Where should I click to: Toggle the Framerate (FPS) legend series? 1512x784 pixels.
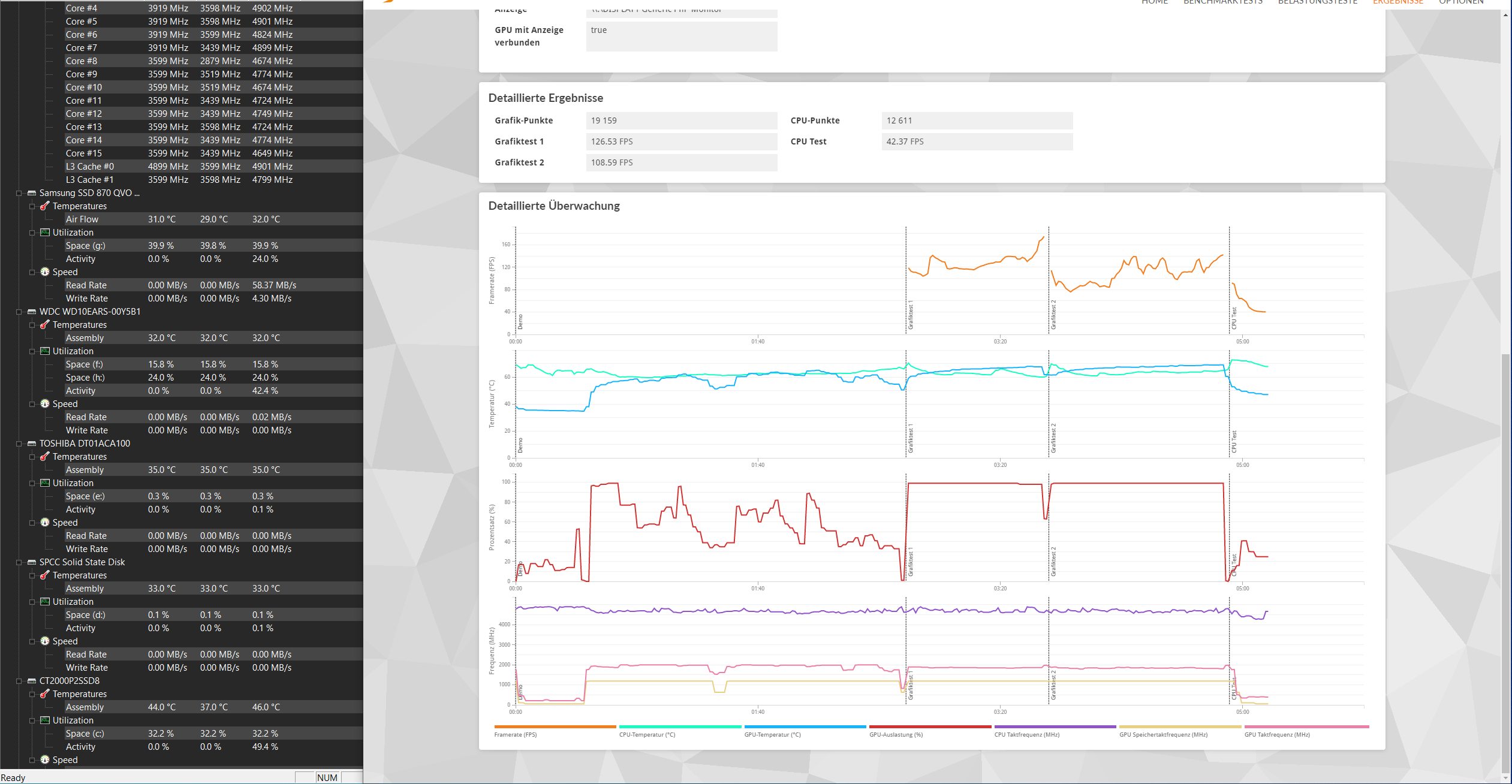coord(515,734)
